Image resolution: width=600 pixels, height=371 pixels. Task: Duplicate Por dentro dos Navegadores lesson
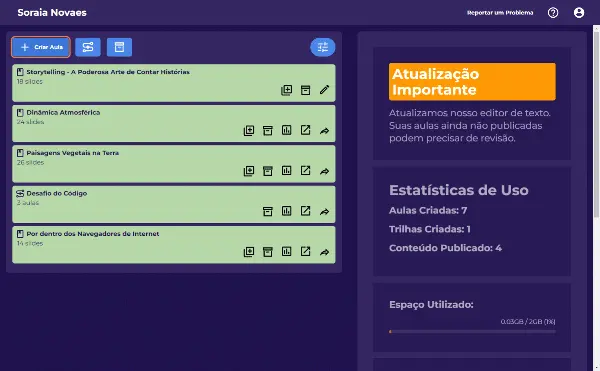249,252
